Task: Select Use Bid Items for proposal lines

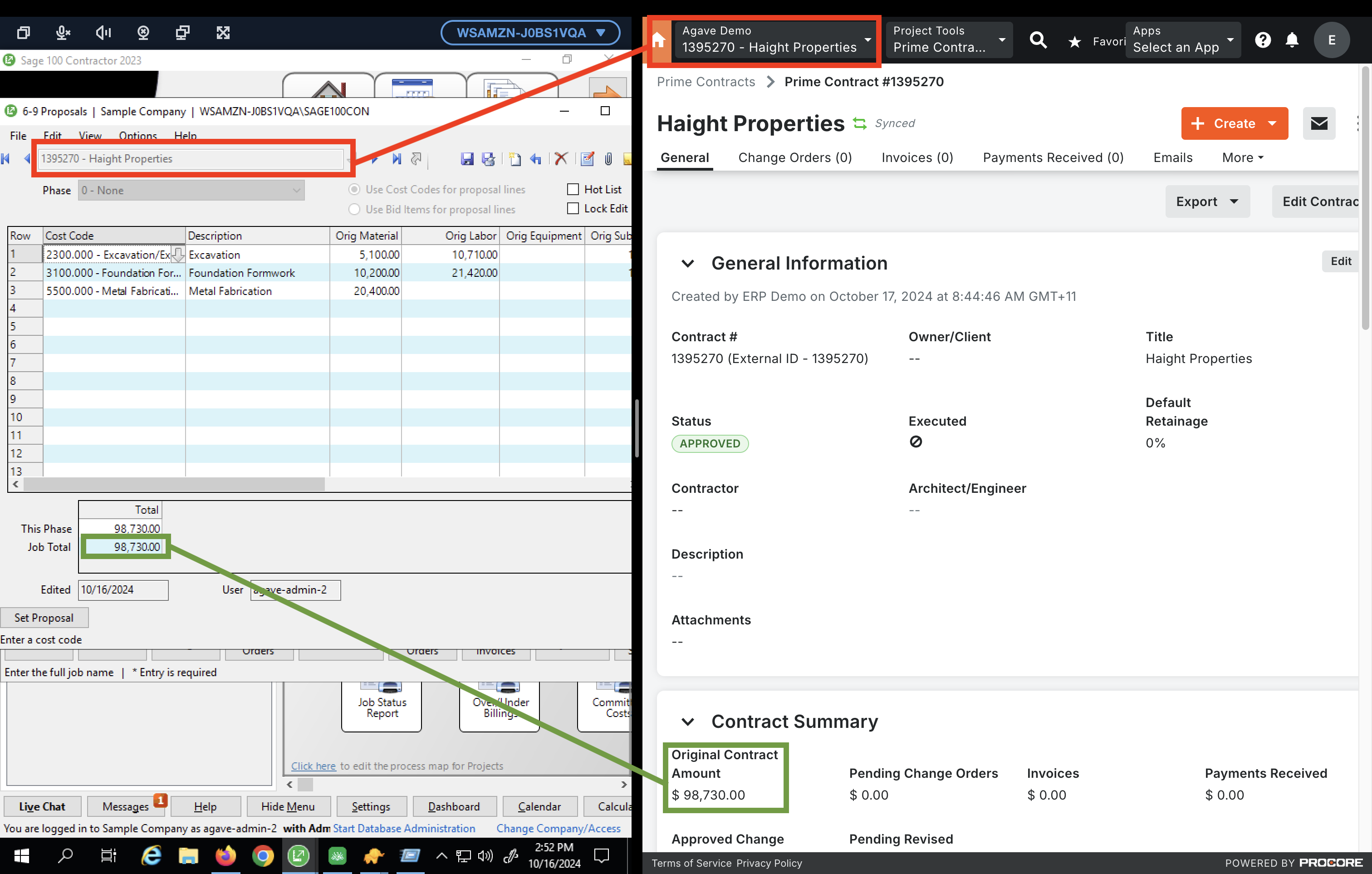Action: click(x=354, y=210)
